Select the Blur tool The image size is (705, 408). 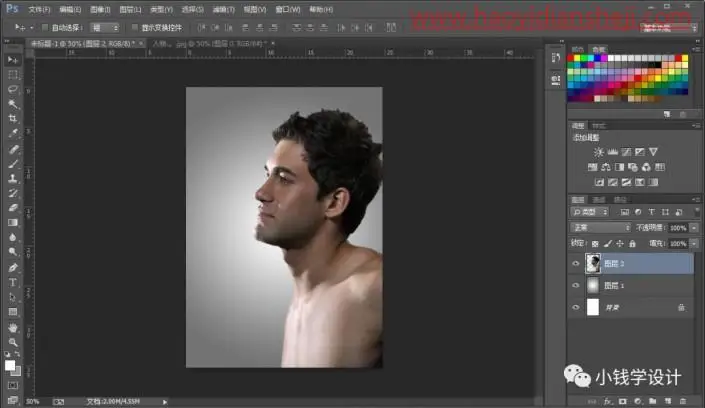pos(13,238)
